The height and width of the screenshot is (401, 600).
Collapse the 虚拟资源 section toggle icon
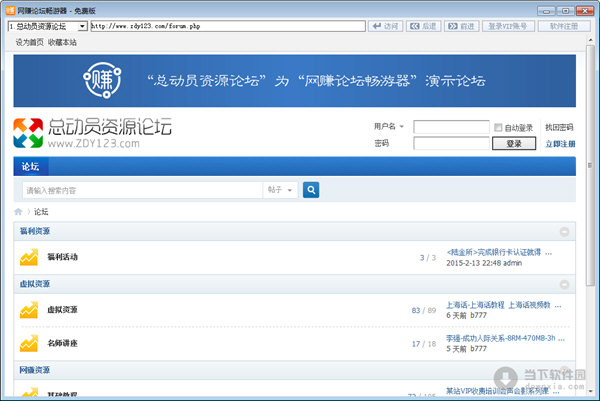564,284
